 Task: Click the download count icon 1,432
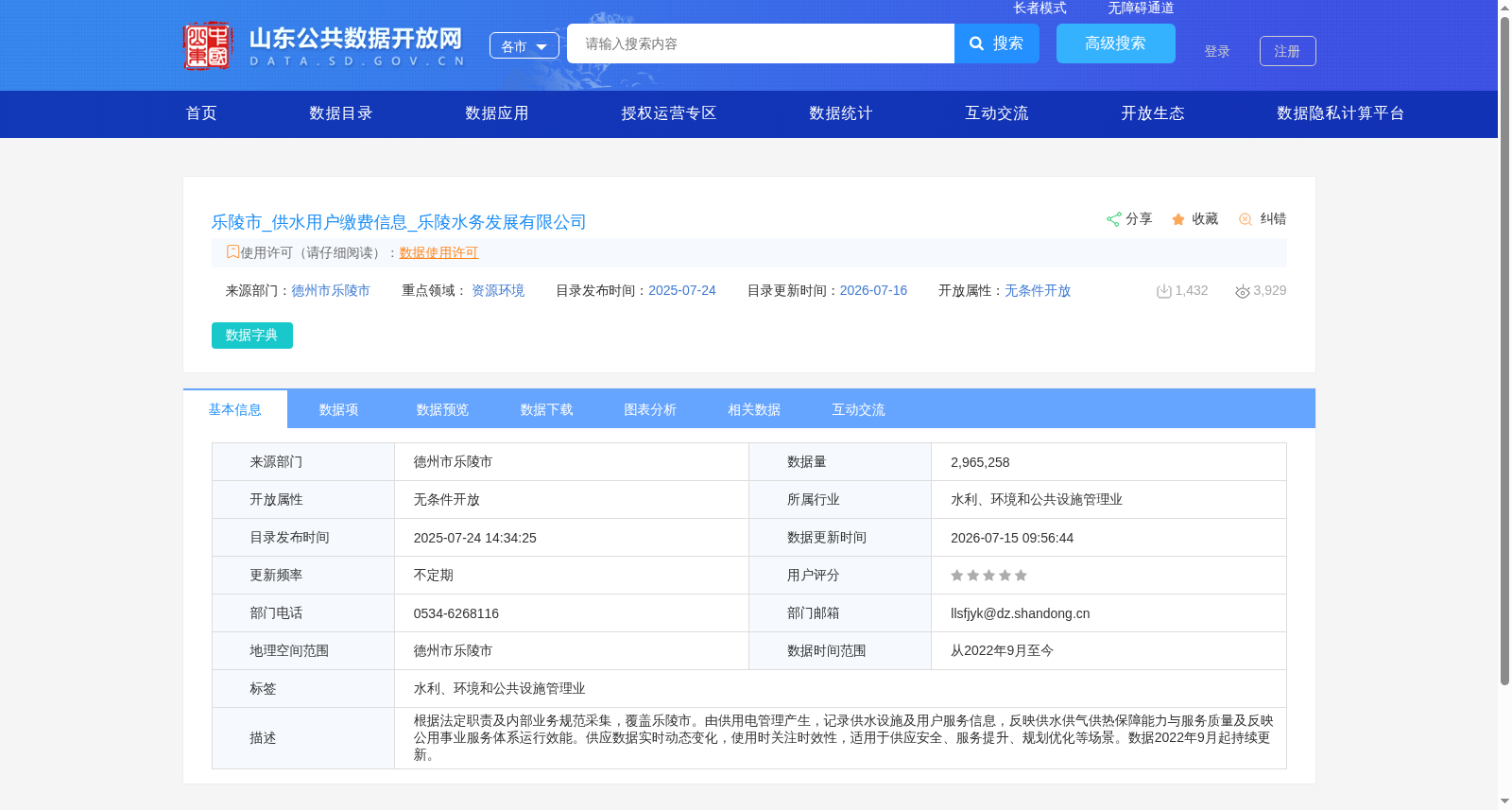1164,291
